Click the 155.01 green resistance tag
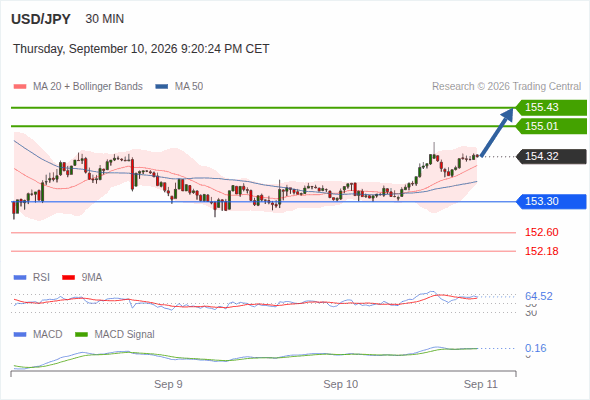590x400 pixels. (x=551, y=126)
